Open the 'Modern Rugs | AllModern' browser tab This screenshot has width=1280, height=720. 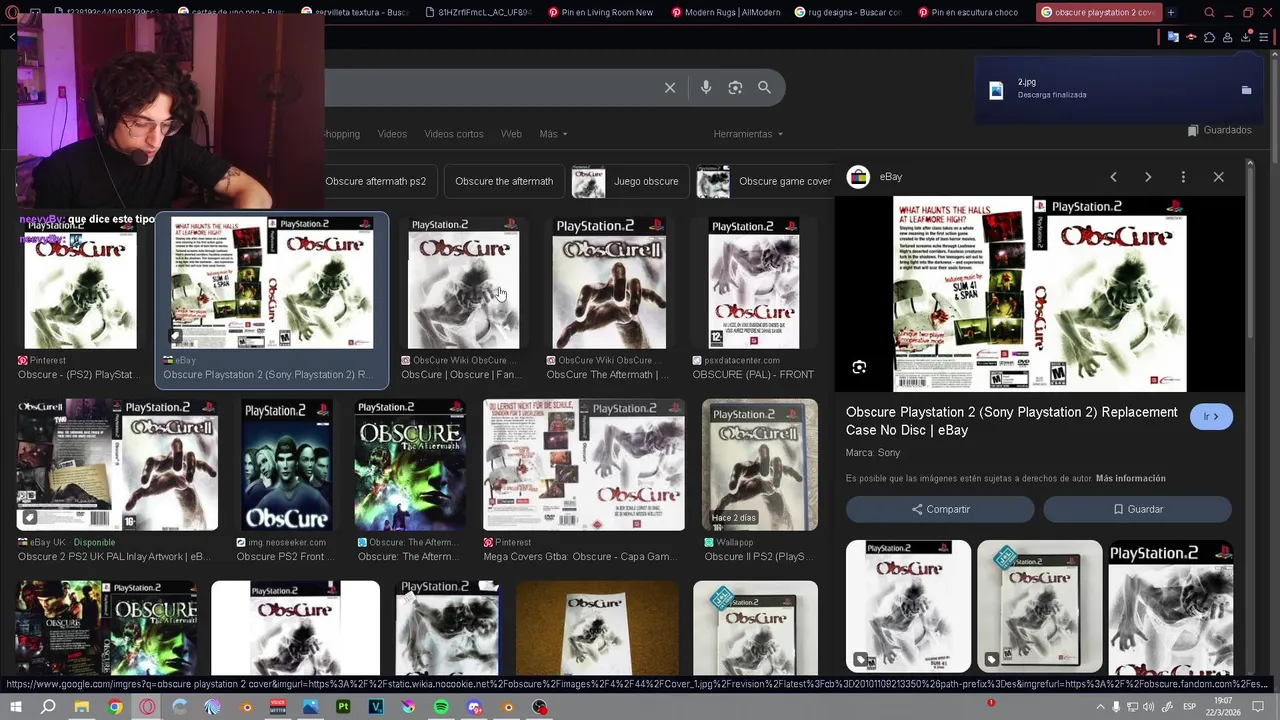click(726, 12)
